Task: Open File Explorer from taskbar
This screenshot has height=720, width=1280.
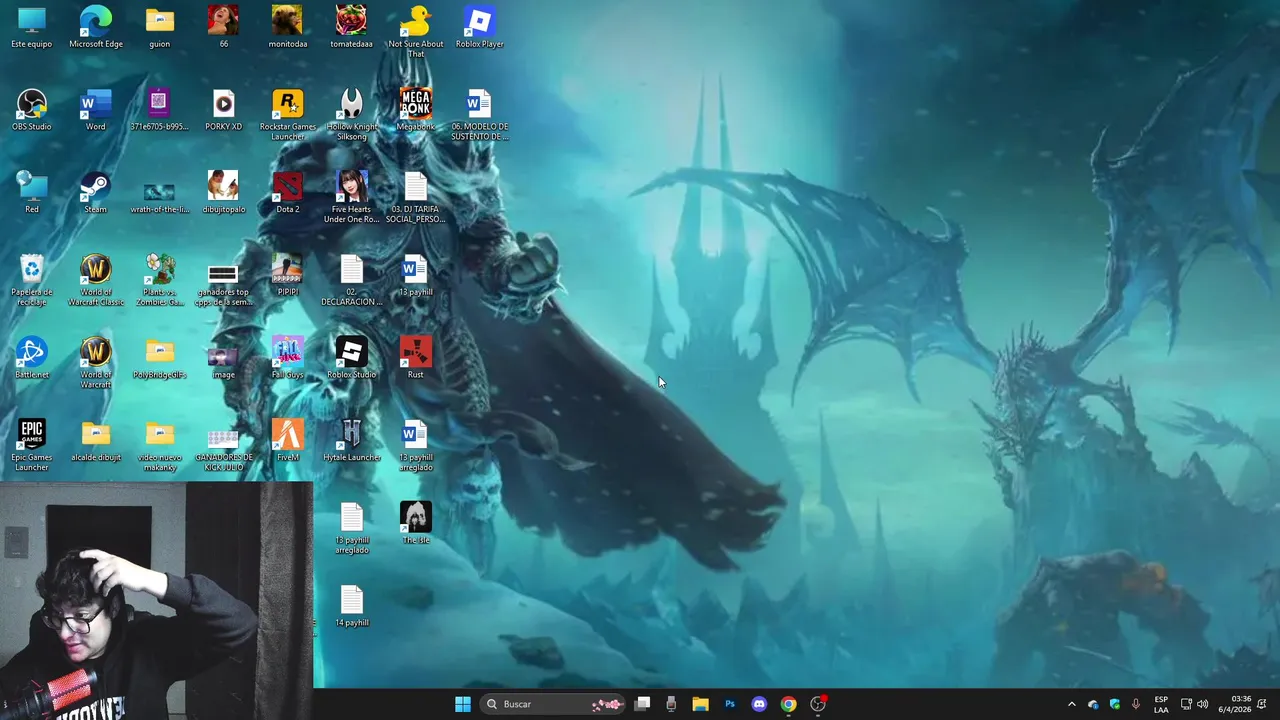Action: (700, 704)
